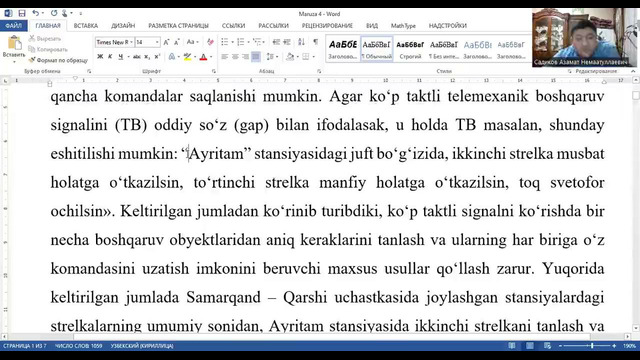Switch to the РАЗМЕТКА СТРАНИЦЫ tab
Viewport: 640px width, 360px height.
pos(178,25)
